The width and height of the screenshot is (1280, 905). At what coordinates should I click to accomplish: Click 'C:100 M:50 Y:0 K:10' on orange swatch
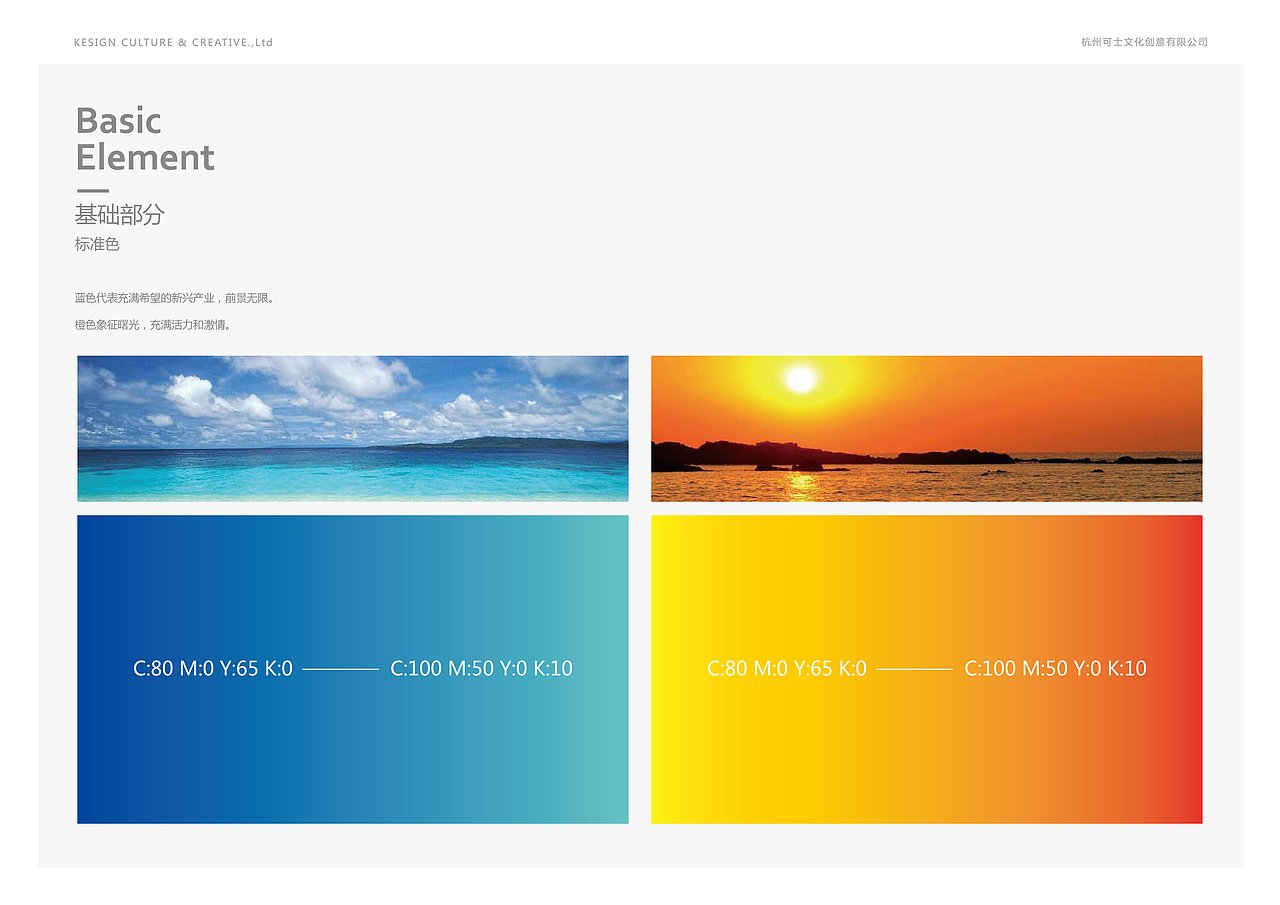point(1055,668)
